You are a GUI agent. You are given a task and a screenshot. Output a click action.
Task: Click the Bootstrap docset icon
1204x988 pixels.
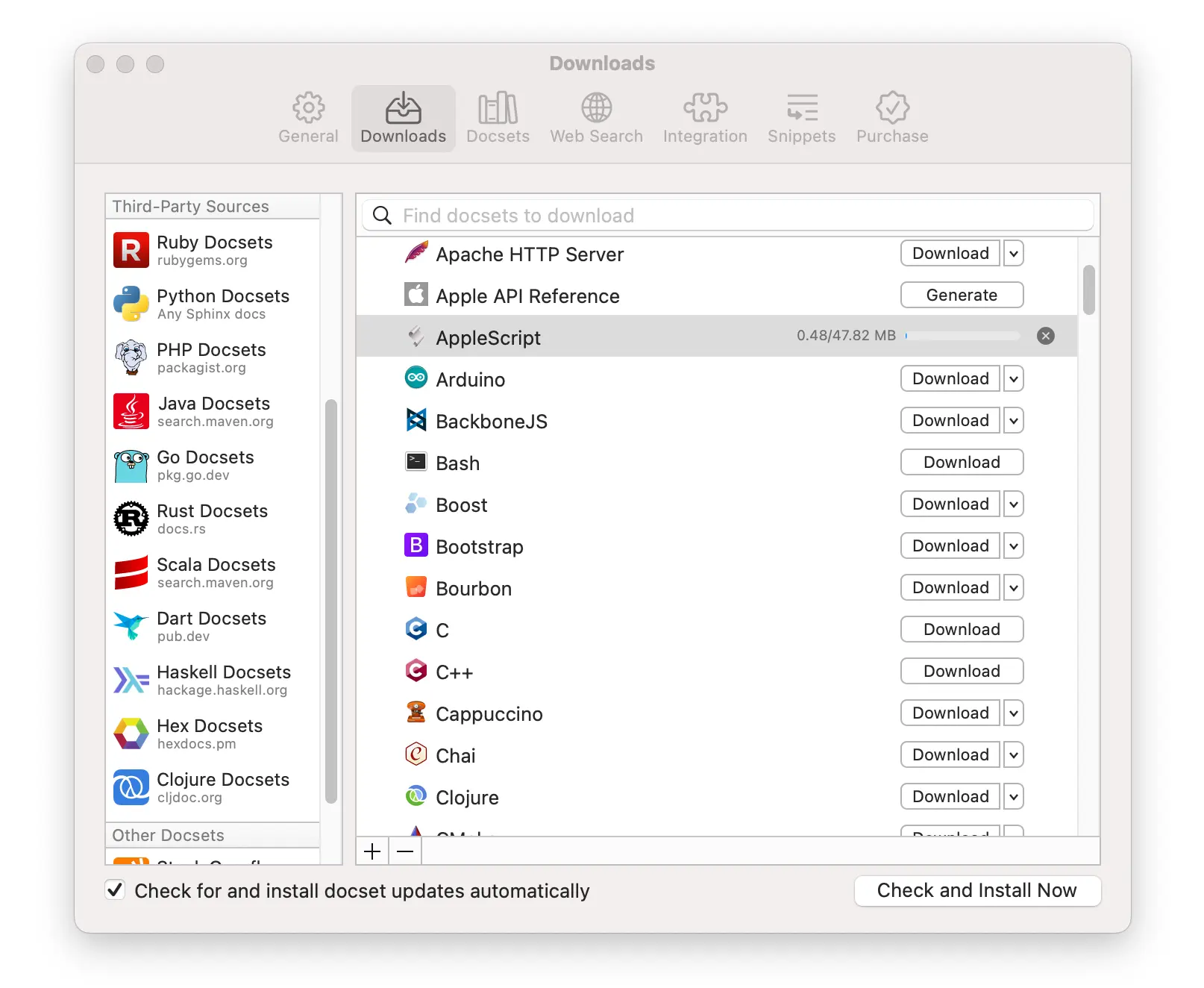tap(416, 545)
